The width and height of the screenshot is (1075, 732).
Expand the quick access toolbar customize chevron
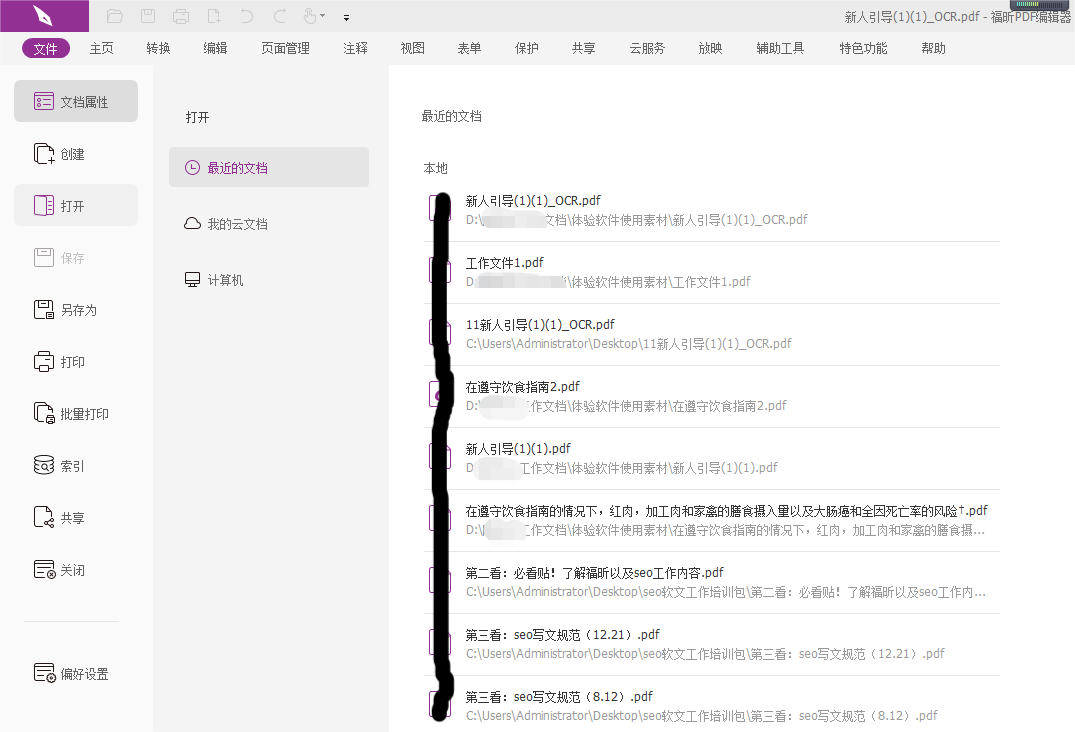[345, 17]
